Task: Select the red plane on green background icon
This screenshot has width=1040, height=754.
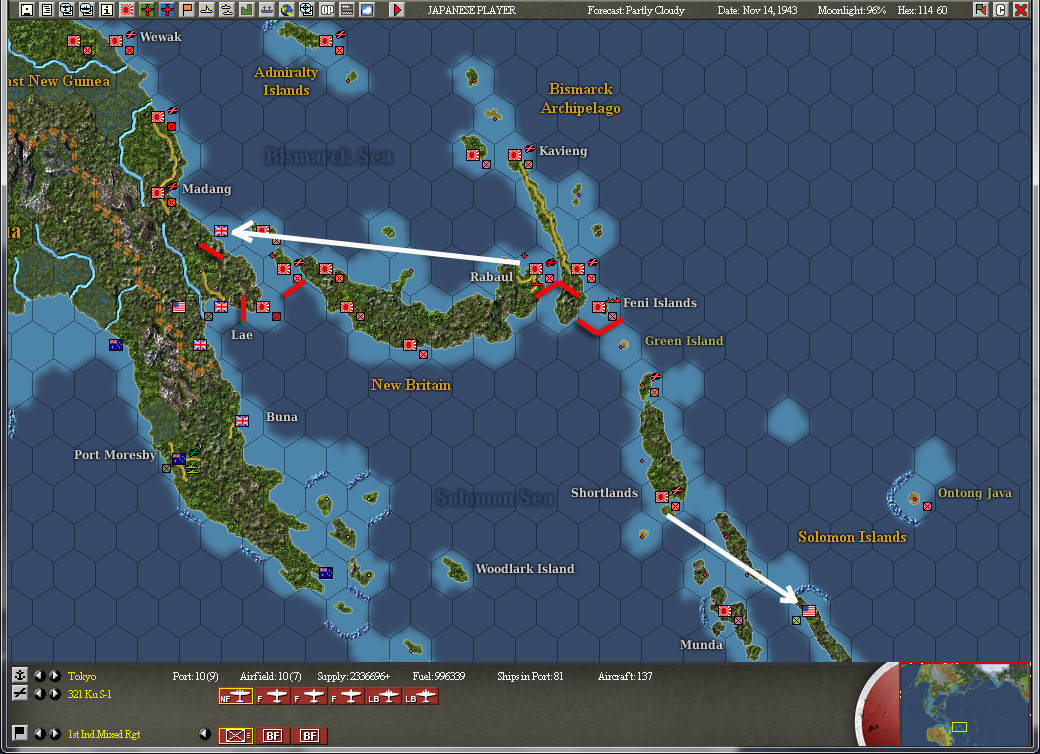Action: pyautogui.click(x=147, y=10)
